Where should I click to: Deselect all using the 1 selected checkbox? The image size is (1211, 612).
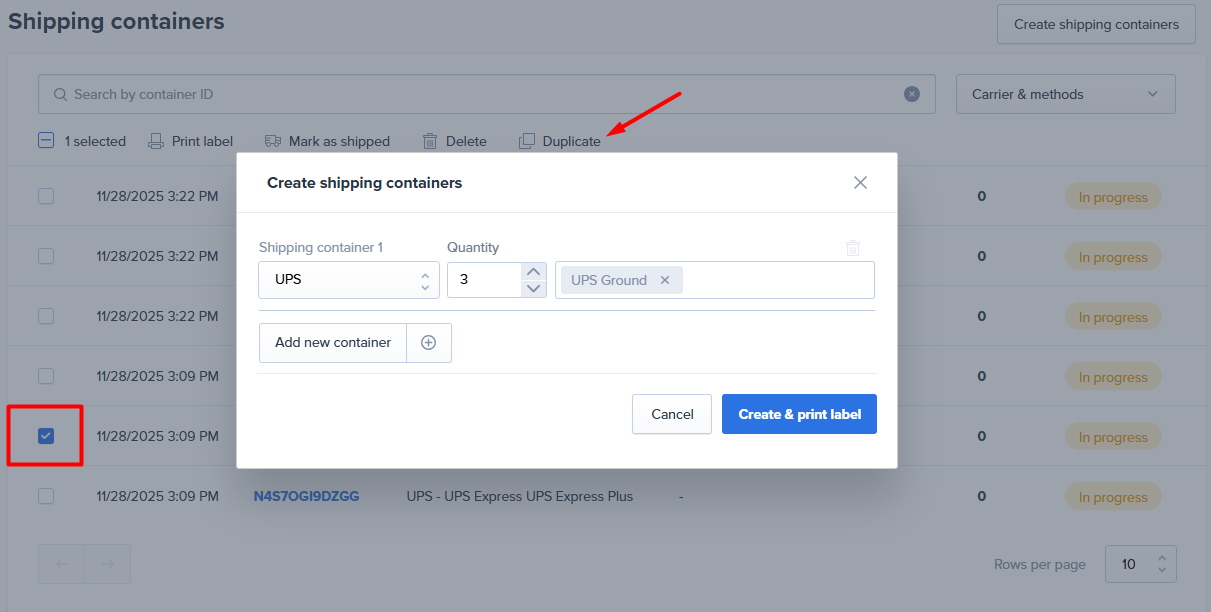[x=46, y=141]
